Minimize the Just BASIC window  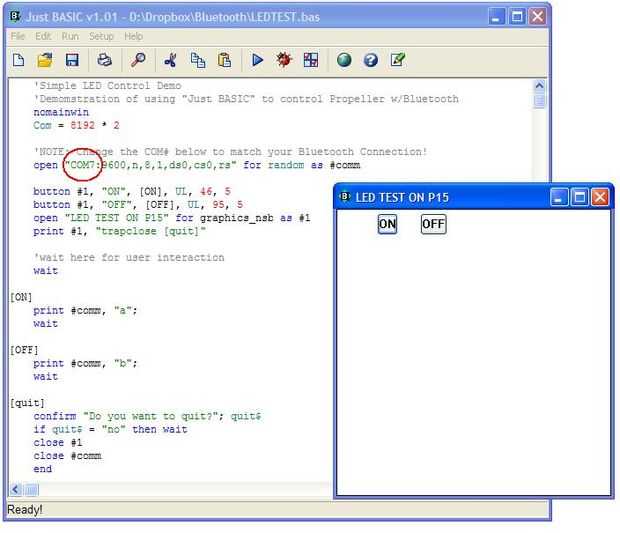pos(496,17)
